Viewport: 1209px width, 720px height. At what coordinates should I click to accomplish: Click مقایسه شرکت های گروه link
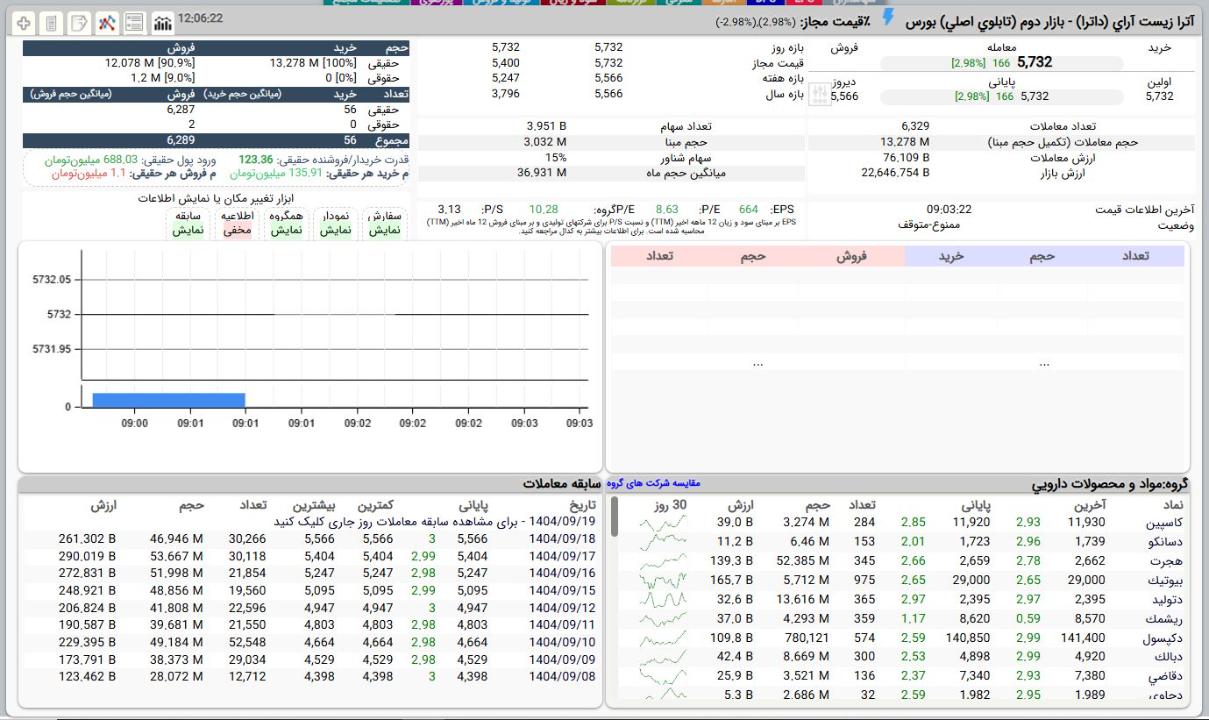coord(654,483)
